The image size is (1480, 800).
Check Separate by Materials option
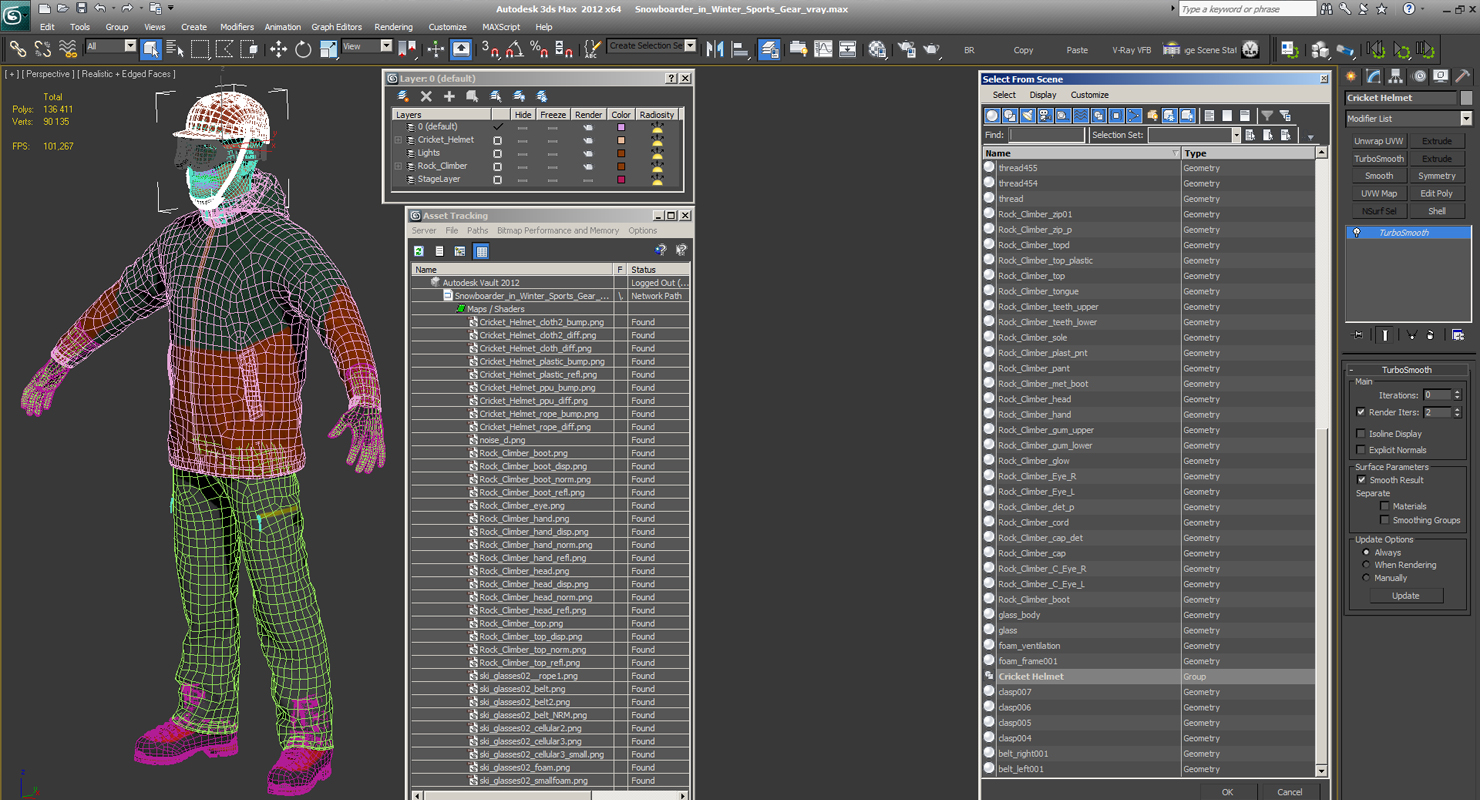tap(1385, 506)
